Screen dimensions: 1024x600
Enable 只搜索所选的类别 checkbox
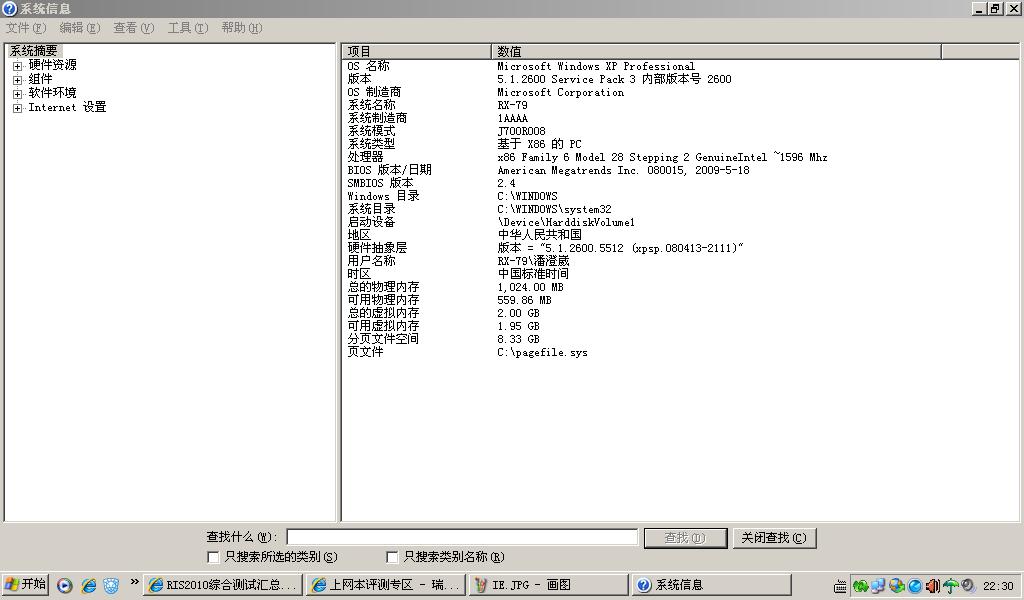pos(213,557)
